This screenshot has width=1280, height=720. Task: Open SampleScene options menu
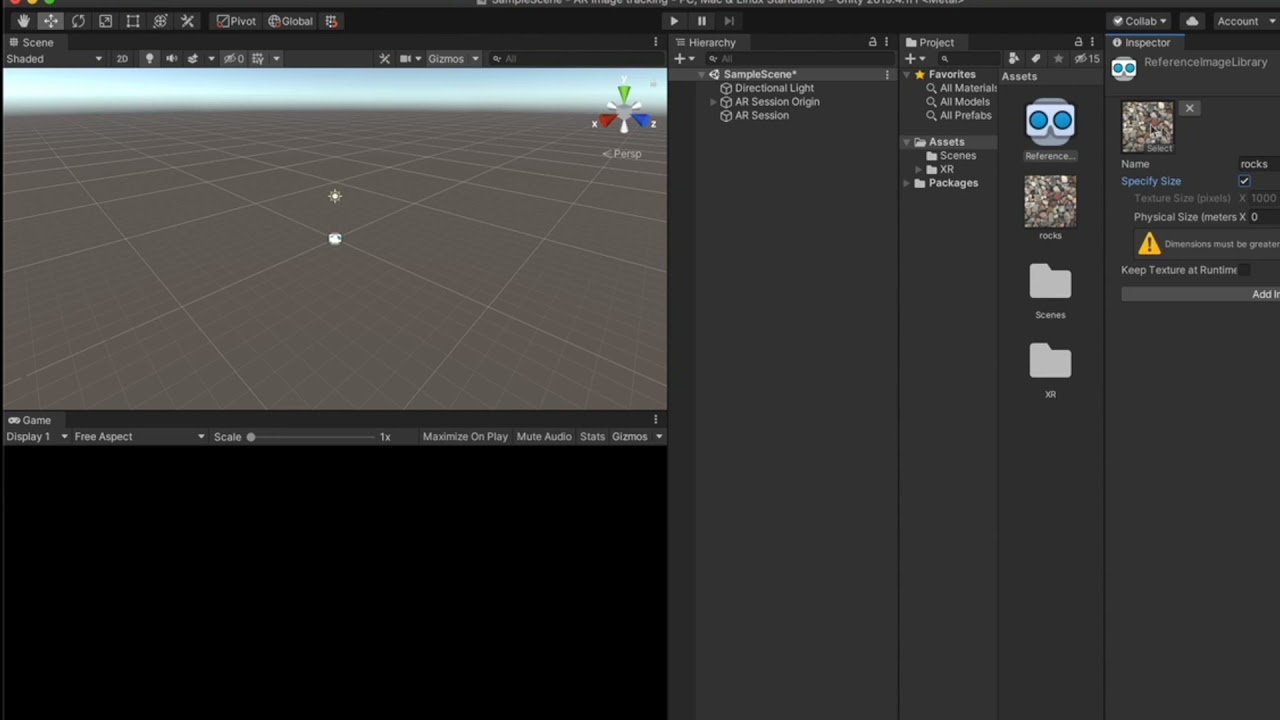(887, 75)
